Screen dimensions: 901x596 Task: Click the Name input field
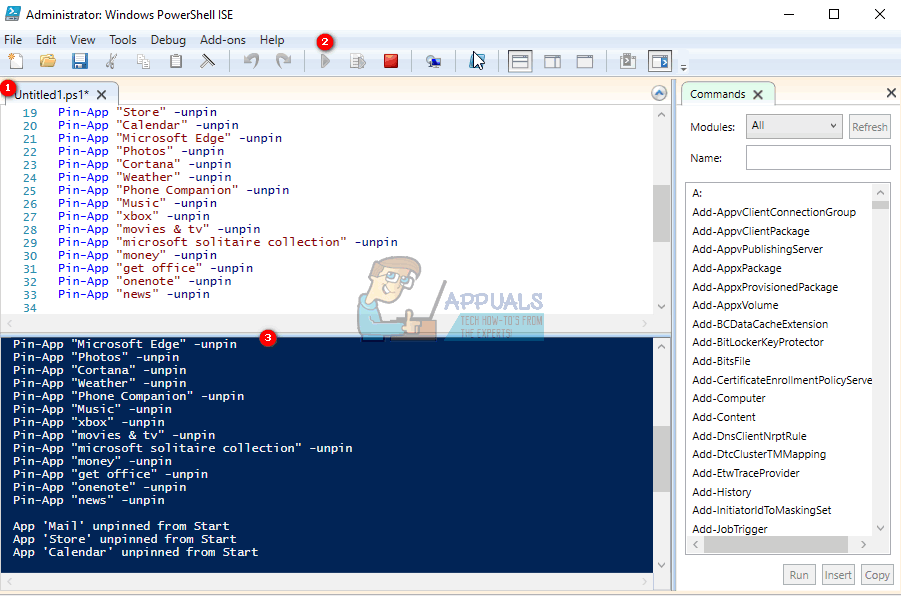(x=817, y=158)
